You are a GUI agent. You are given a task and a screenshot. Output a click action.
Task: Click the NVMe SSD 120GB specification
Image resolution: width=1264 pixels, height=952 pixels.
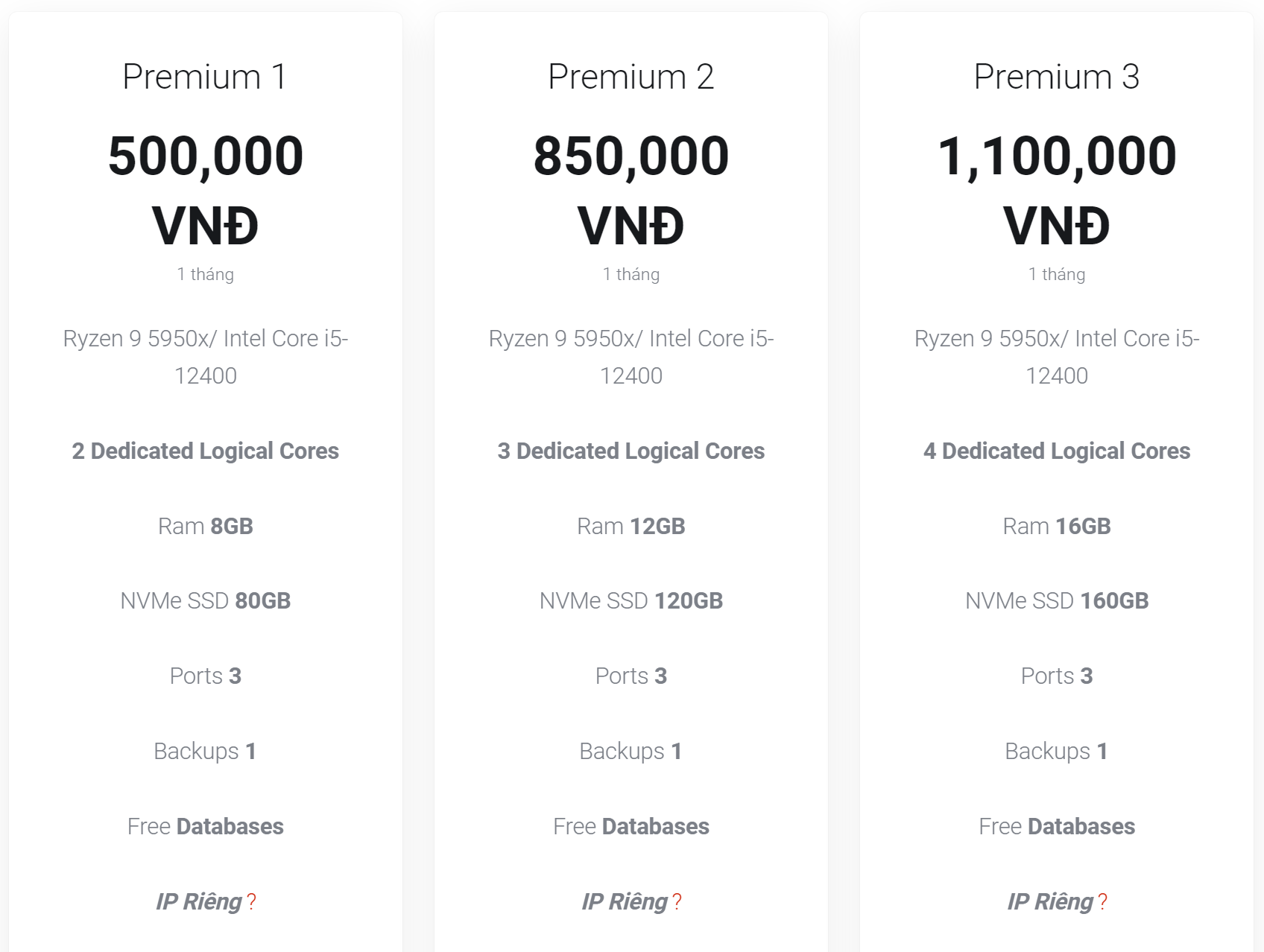point(631,601)
